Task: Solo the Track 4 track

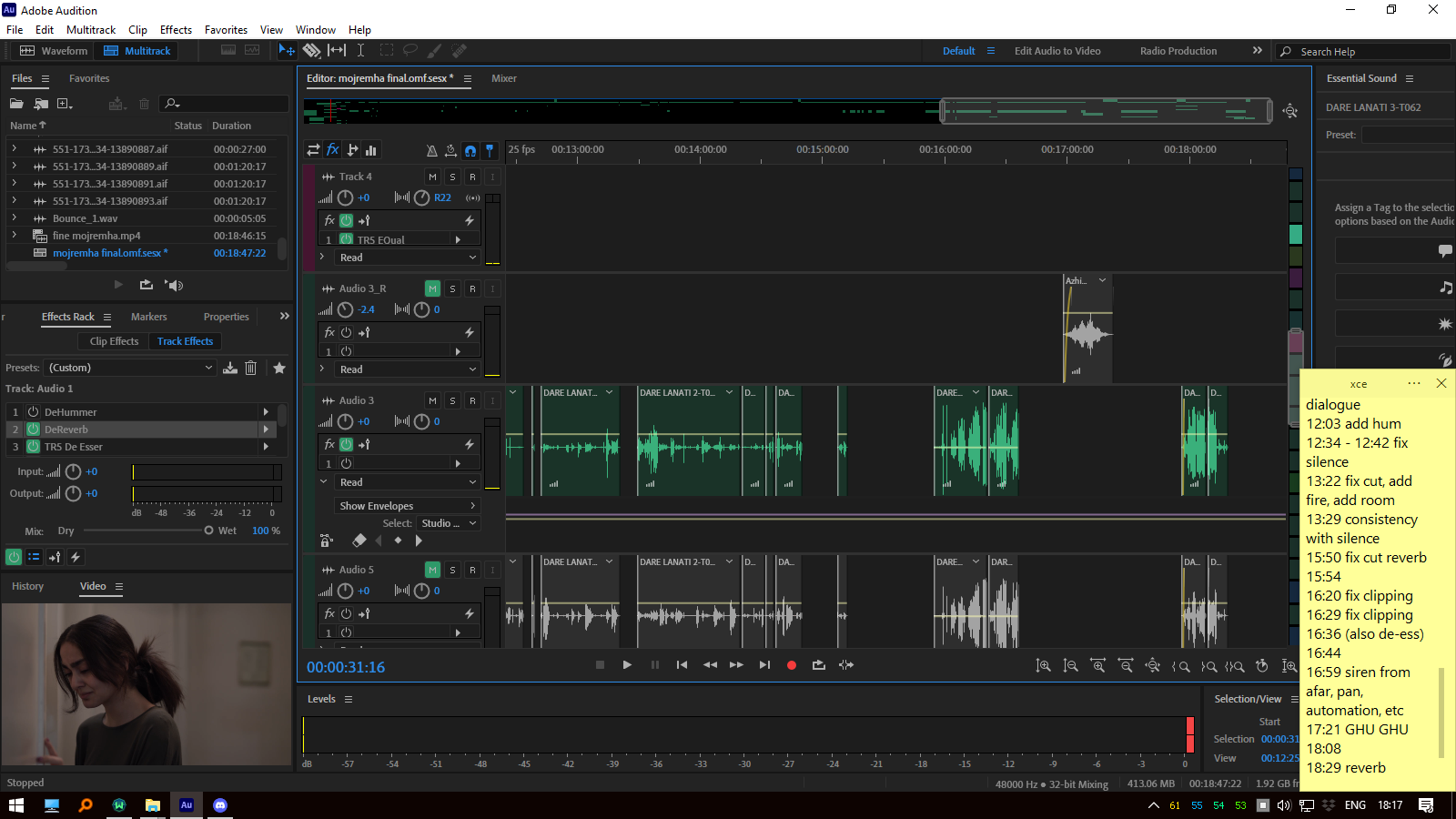Action: point(452,177)
